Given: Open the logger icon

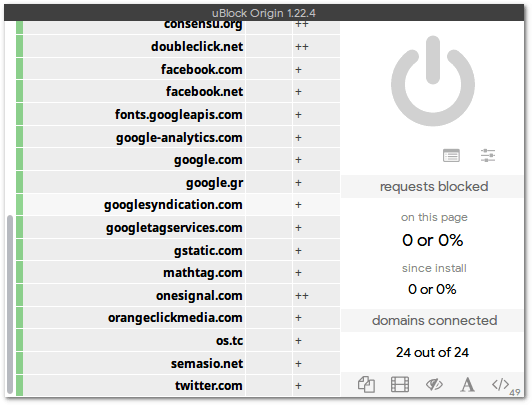Looking at the screenshot, I should click(x=451, y=156).
